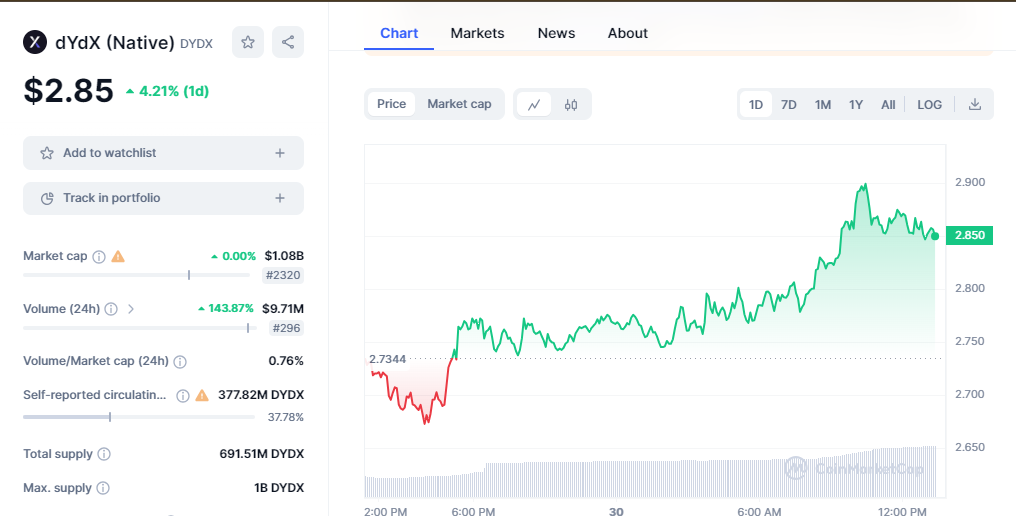Select 1D time range
Image resolution: width=1016 pixels, height=516 pixels.
[756, 104]
